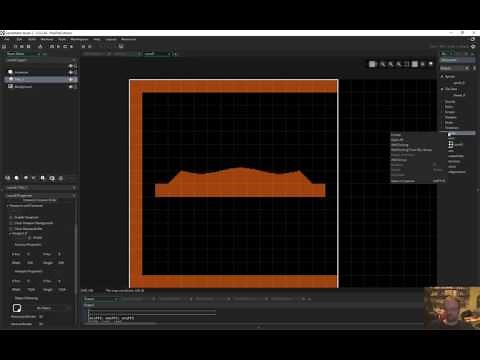Click Create New Tile Layer icon
The image size is (480, 360).
(25, 178)
